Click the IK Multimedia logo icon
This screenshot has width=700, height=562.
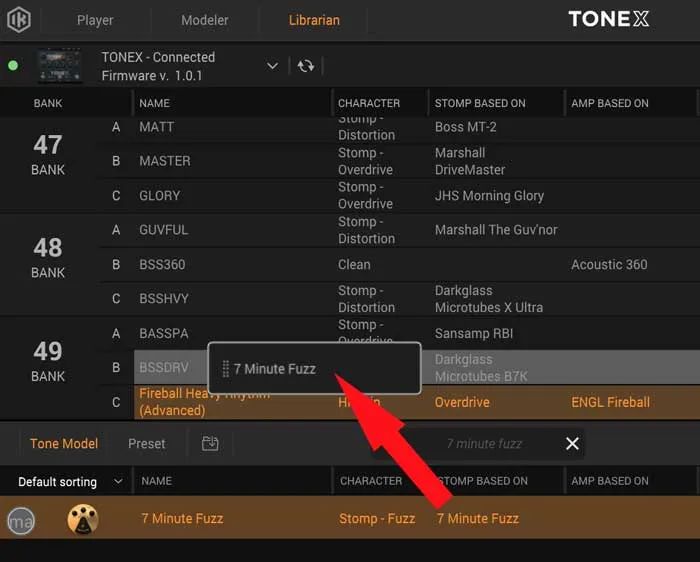(19, 20)
